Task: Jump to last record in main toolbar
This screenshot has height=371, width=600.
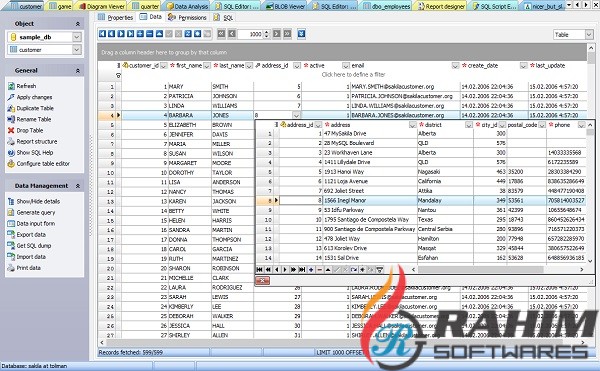Action: [x=130, y=34]
